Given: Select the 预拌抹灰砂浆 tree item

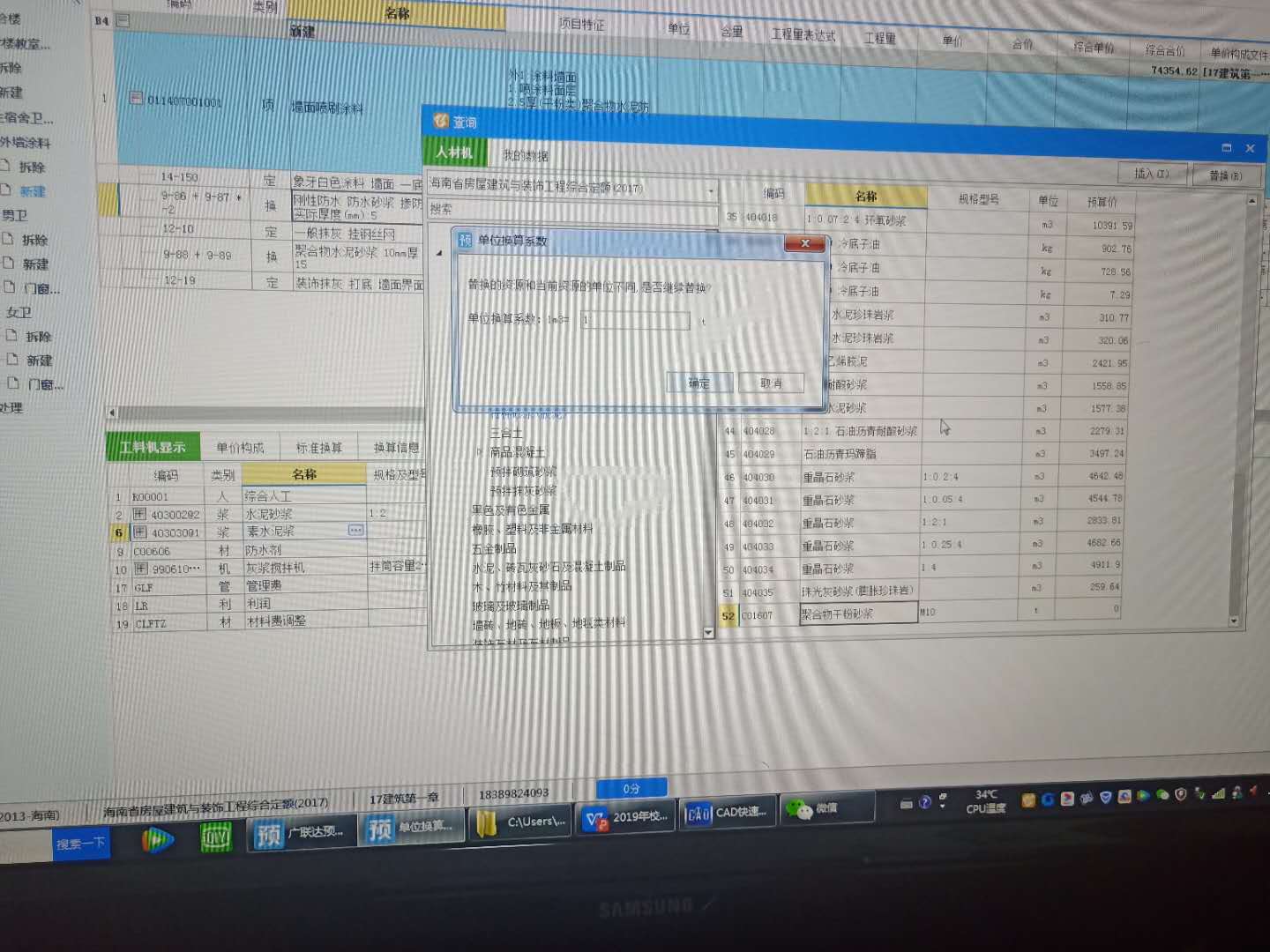Looking at the screenshot, I should (x=523, y=490).
